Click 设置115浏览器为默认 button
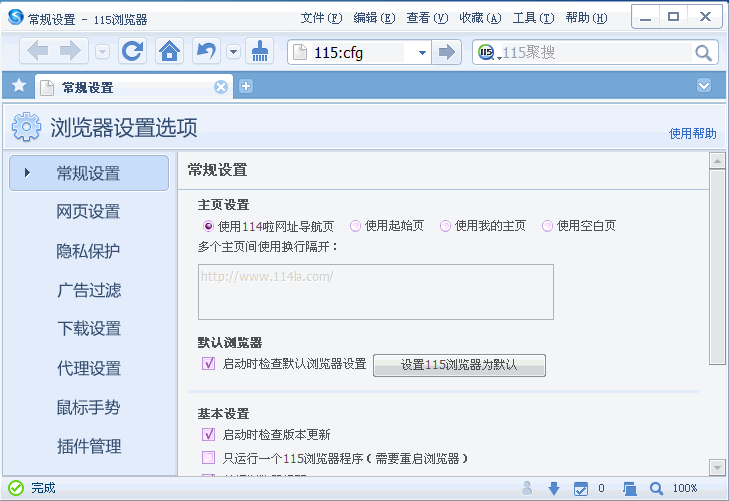The height and width of the screenshot is (501, 729). 459,365
